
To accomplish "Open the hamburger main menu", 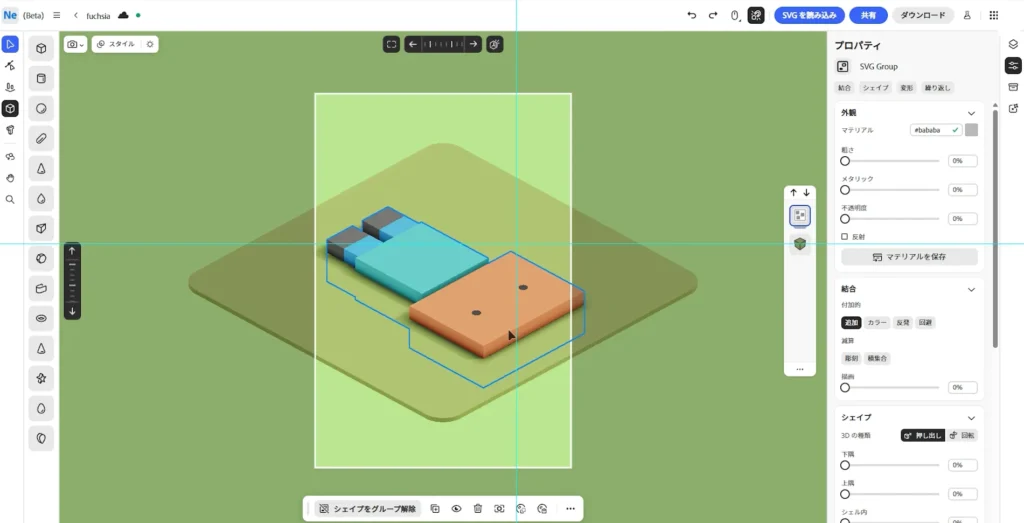I will pyautogui.click(x=57, y=15).
